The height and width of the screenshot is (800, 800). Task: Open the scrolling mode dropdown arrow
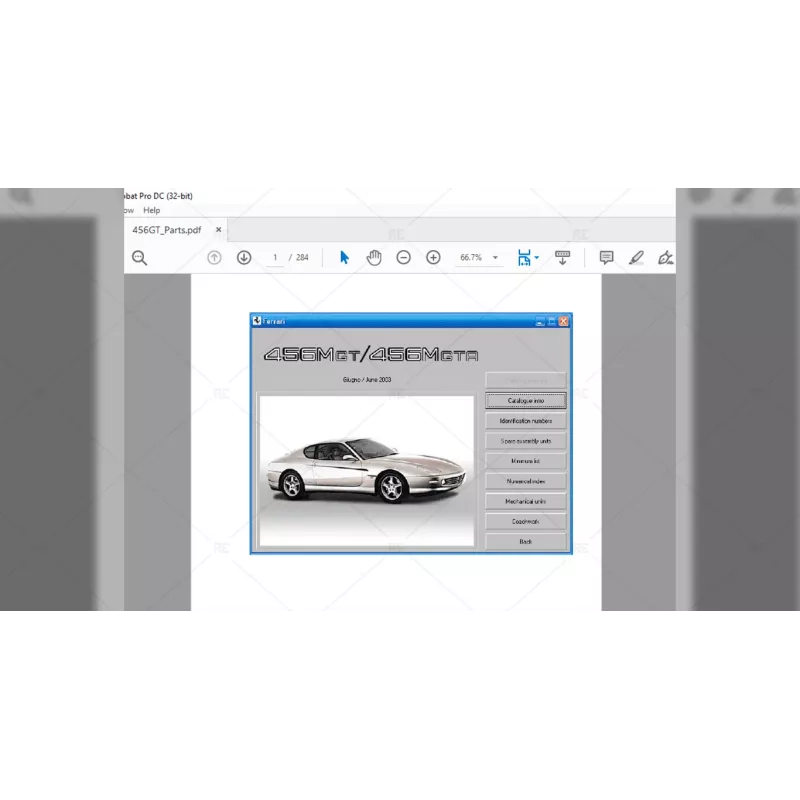tap(563, 257)
